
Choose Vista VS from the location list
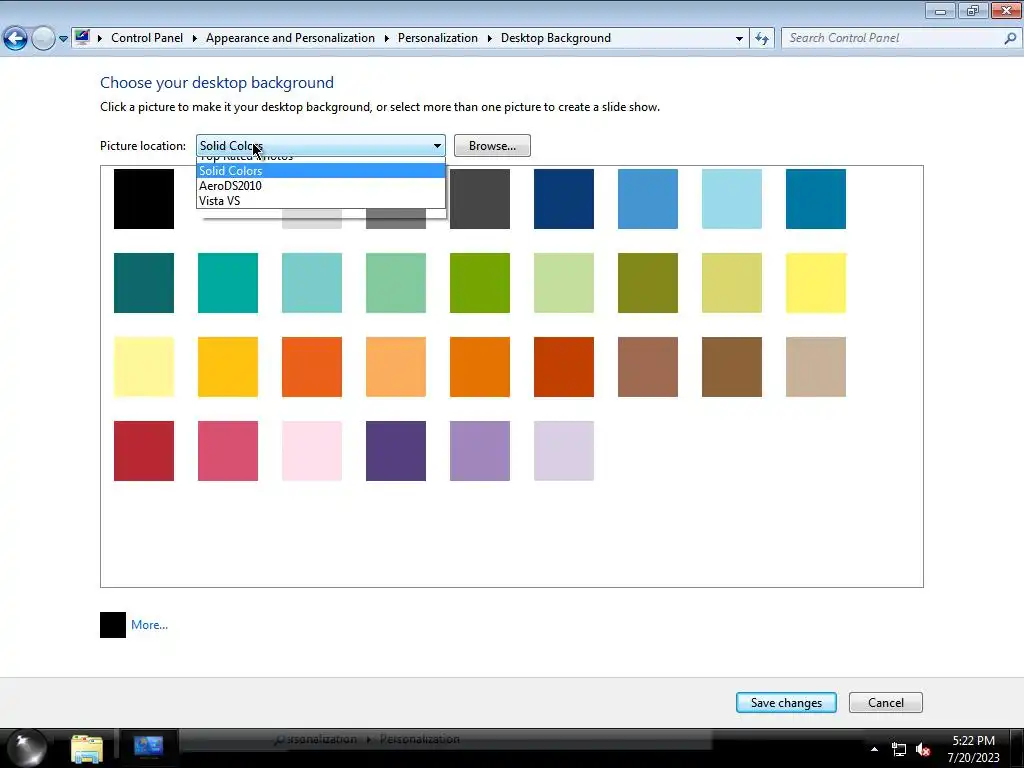pyautogui.click(x=321, y=200)
